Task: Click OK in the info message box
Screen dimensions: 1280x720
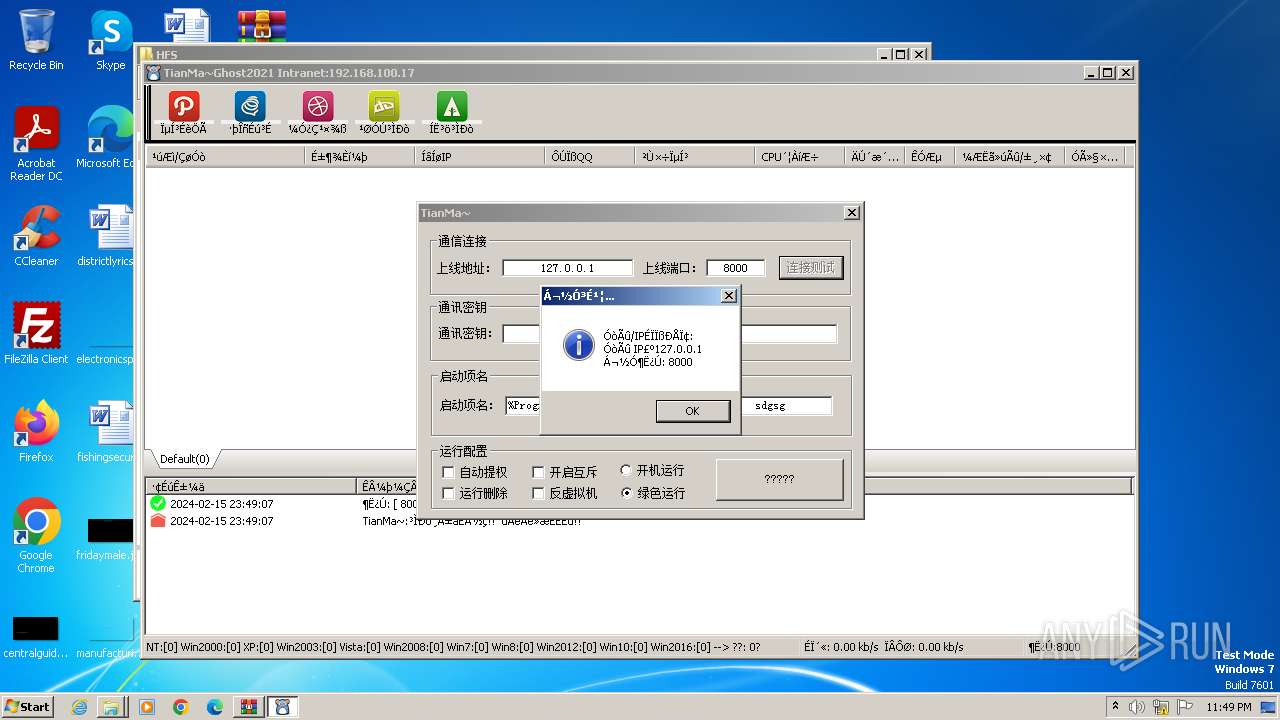Action: (692, 411)
